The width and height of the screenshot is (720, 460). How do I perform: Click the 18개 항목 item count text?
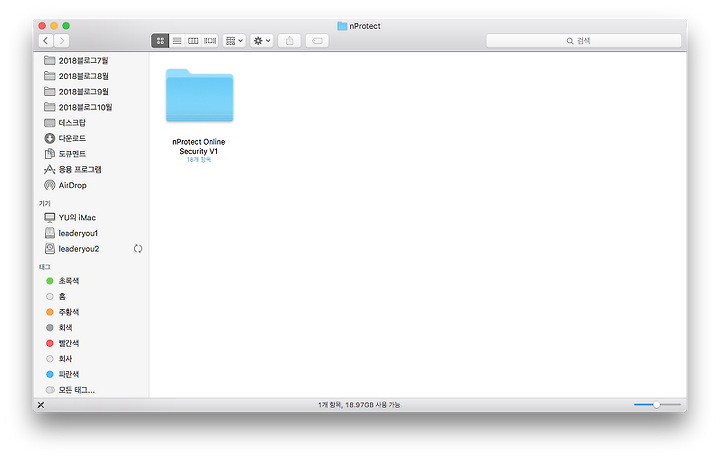point(199,160)
